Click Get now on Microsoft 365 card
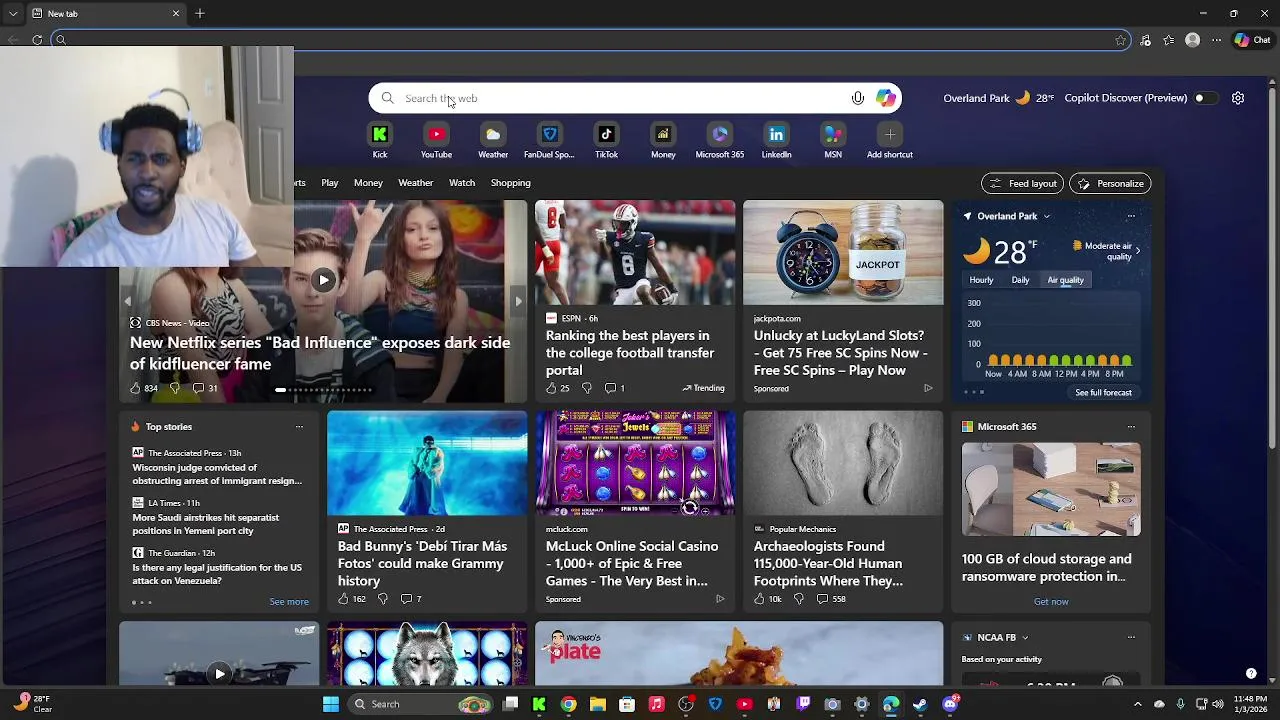 (1051, 602)
